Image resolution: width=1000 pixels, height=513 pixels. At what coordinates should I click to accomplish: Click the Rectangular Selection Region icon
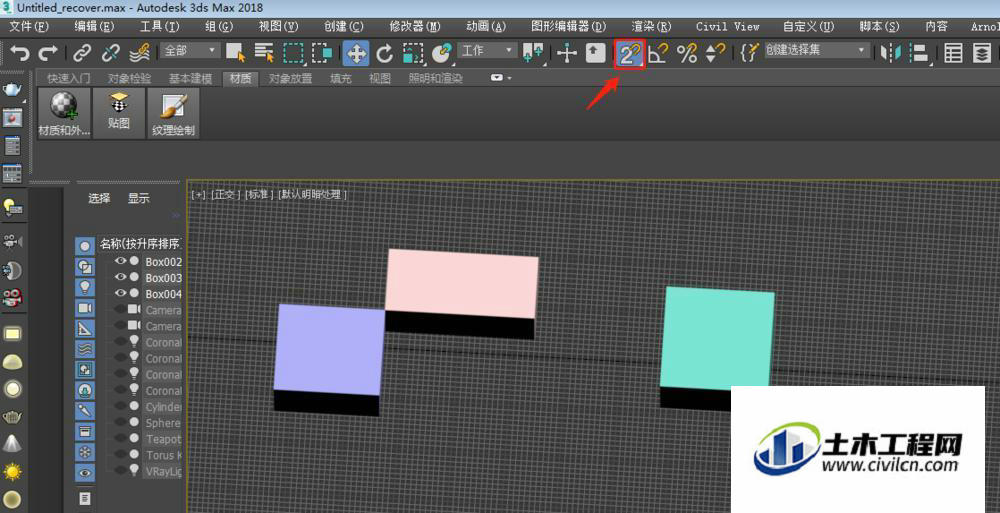coord(293,52)
